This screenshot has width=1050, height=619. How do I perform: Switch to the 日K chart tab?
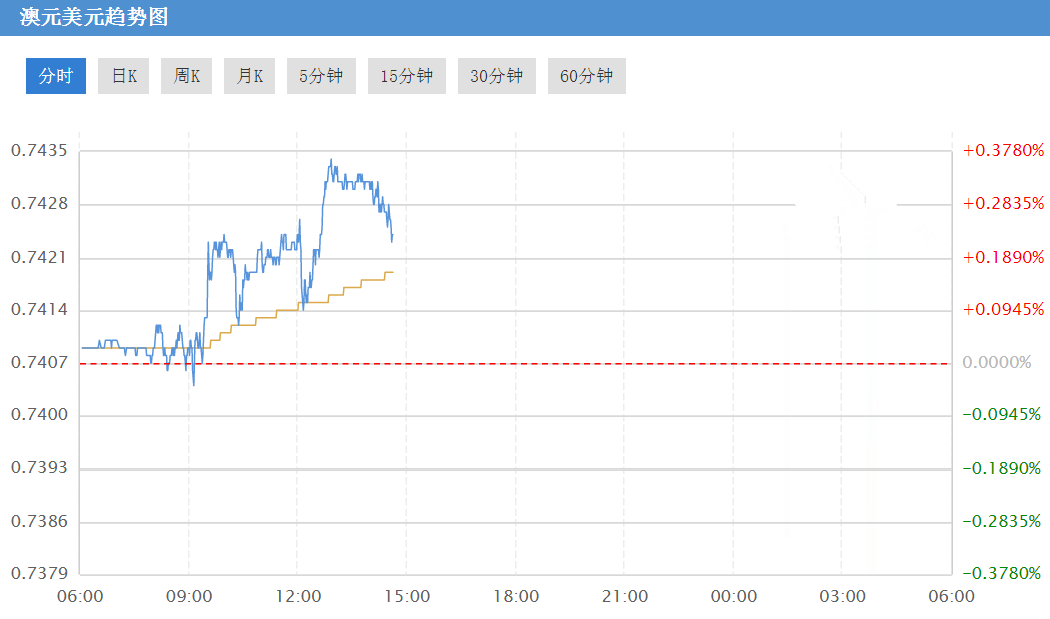coord(124,76)
